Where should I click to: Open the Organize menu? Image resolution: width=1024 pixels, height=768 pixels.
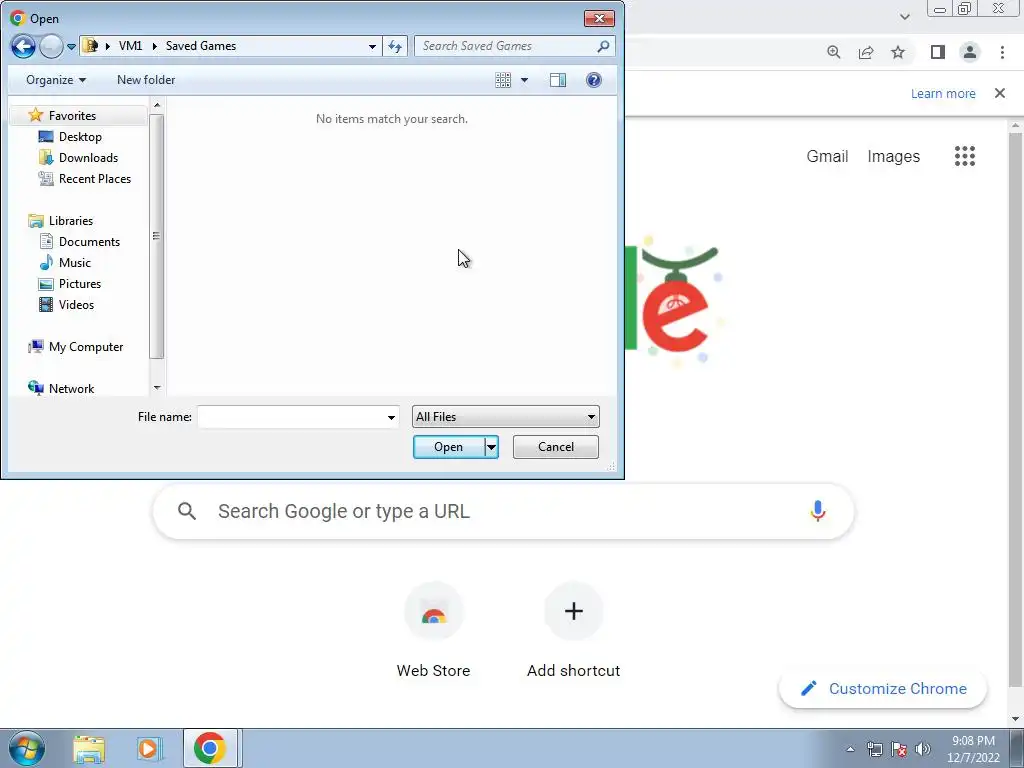(x=56, y=80)
